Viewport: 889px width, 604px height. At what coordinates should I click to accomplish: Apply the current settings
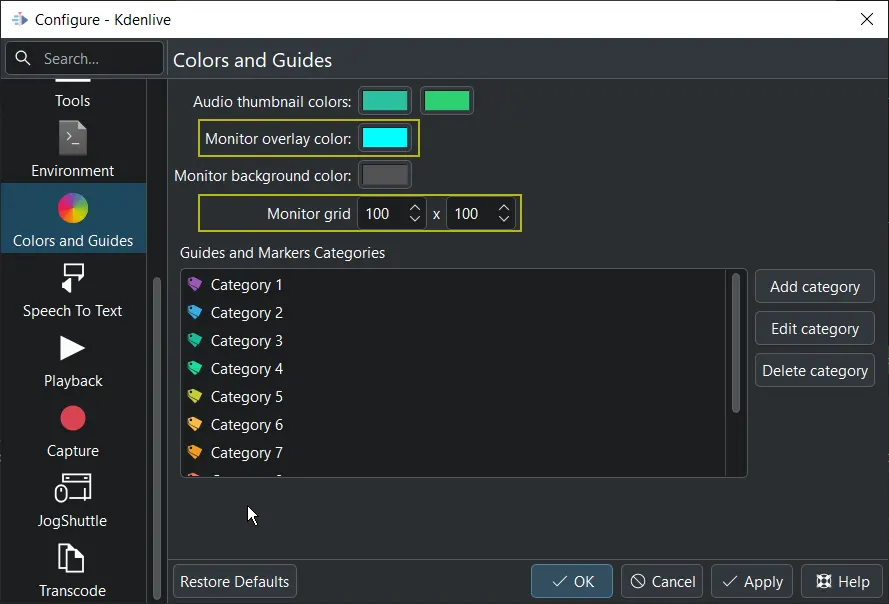752,581
